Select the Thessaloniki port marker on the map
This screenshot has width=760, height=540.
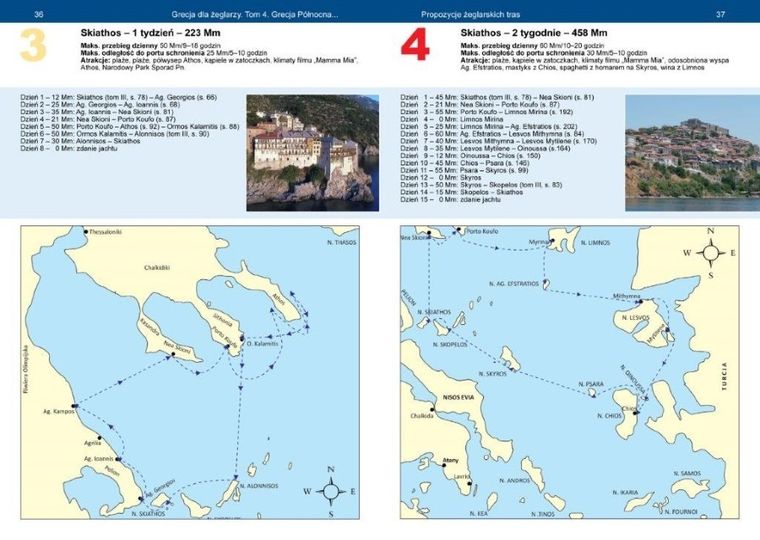(x=87, y=232)
